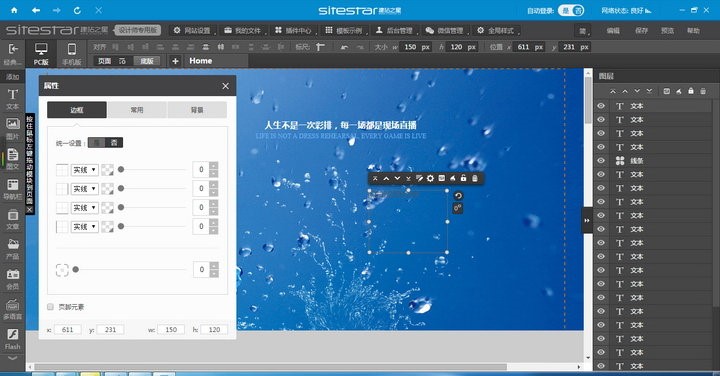Move layer to bottom in the 图层 panel toolbar
This screenshot has width=720, height=376.
tap(649, 91)
